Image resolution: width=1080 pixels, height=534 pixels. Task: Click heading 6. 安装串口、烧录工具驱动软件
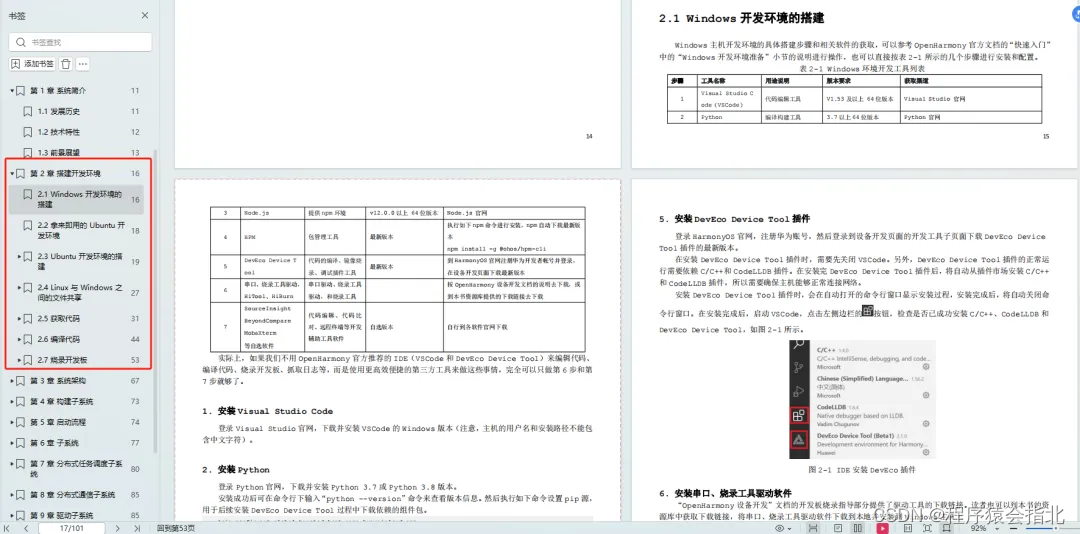[725, 493]
